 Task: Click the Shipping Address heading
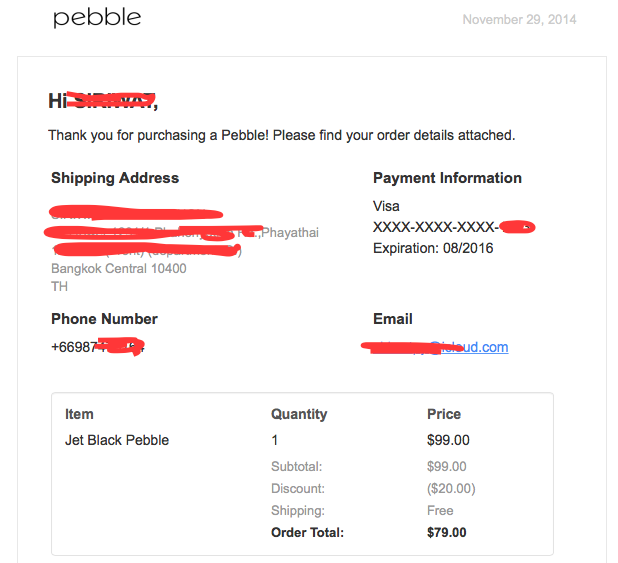point(115,178)
